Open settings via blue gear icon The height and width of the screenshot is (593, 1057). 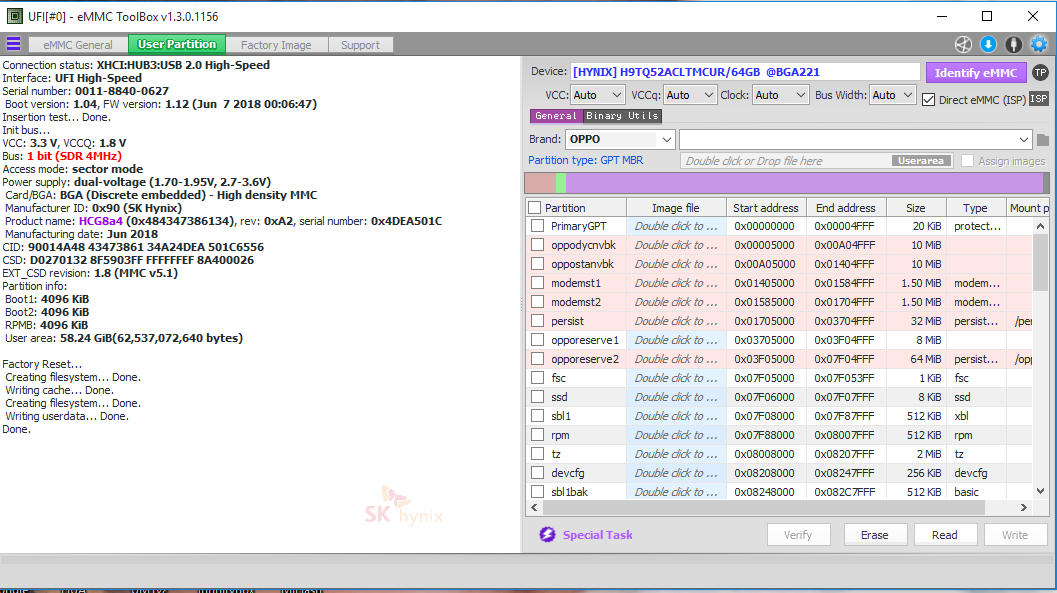coord(1039,44)
